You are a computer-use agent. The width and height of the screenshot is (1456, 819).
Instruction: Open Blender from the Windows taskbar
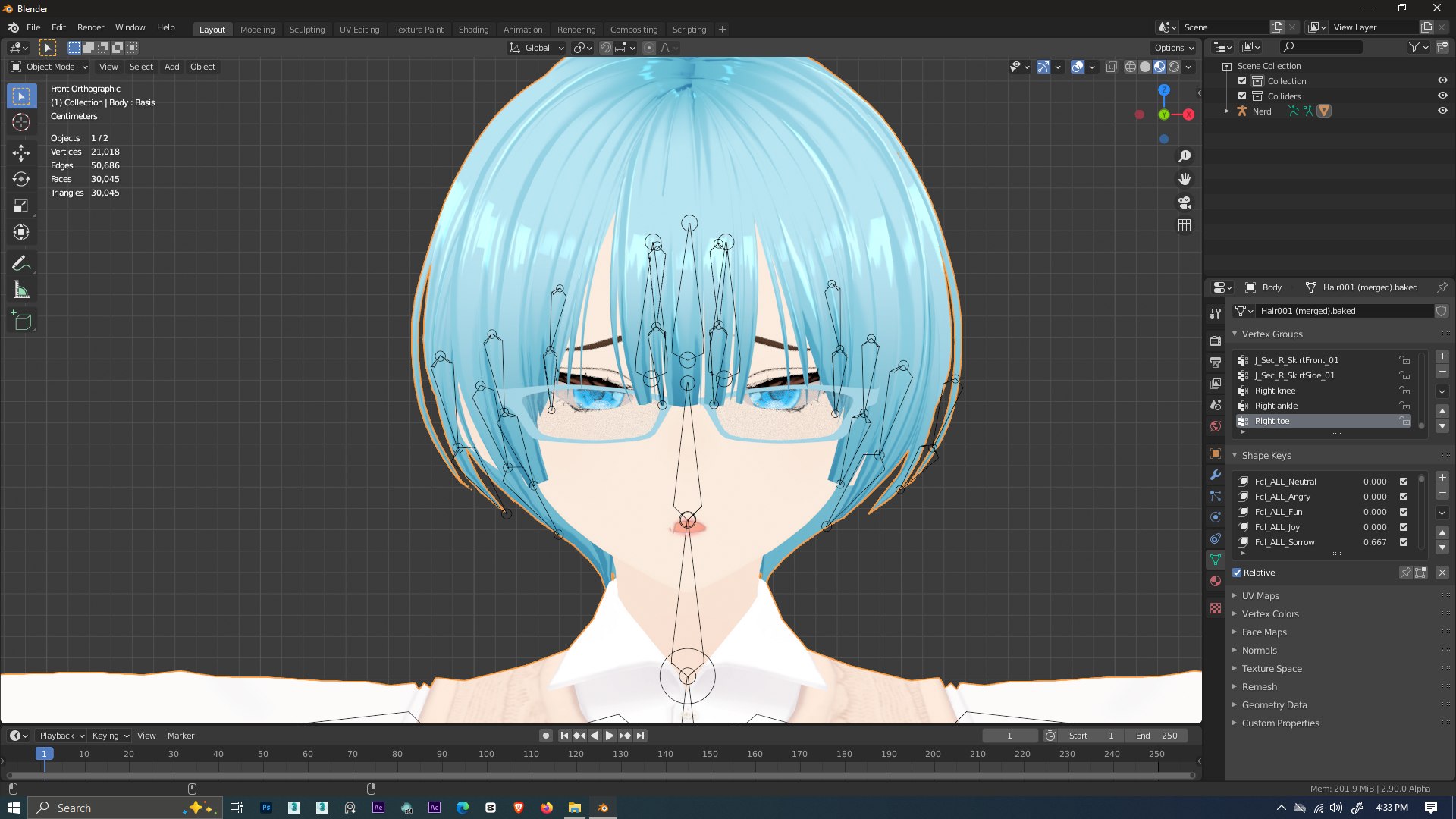(603, 808)
